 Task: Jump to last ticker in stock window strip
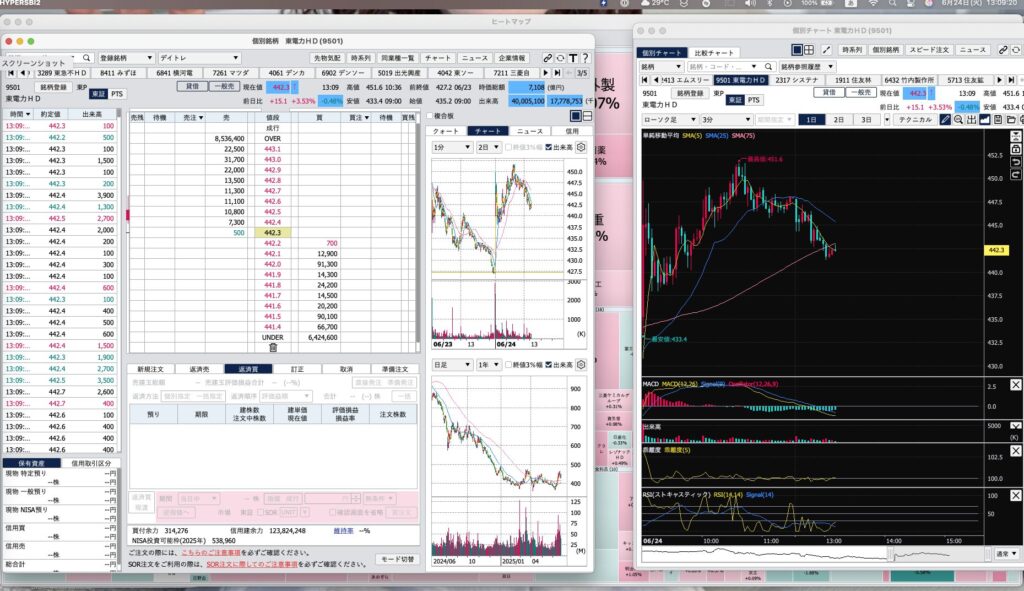557,72
